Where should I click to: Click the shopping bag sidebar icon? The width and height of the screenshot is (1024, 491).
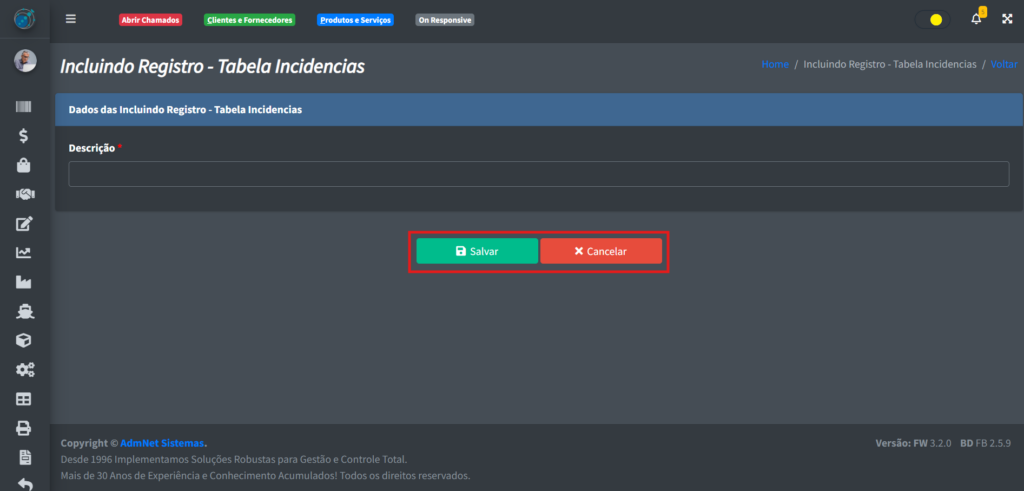(25, 165)
